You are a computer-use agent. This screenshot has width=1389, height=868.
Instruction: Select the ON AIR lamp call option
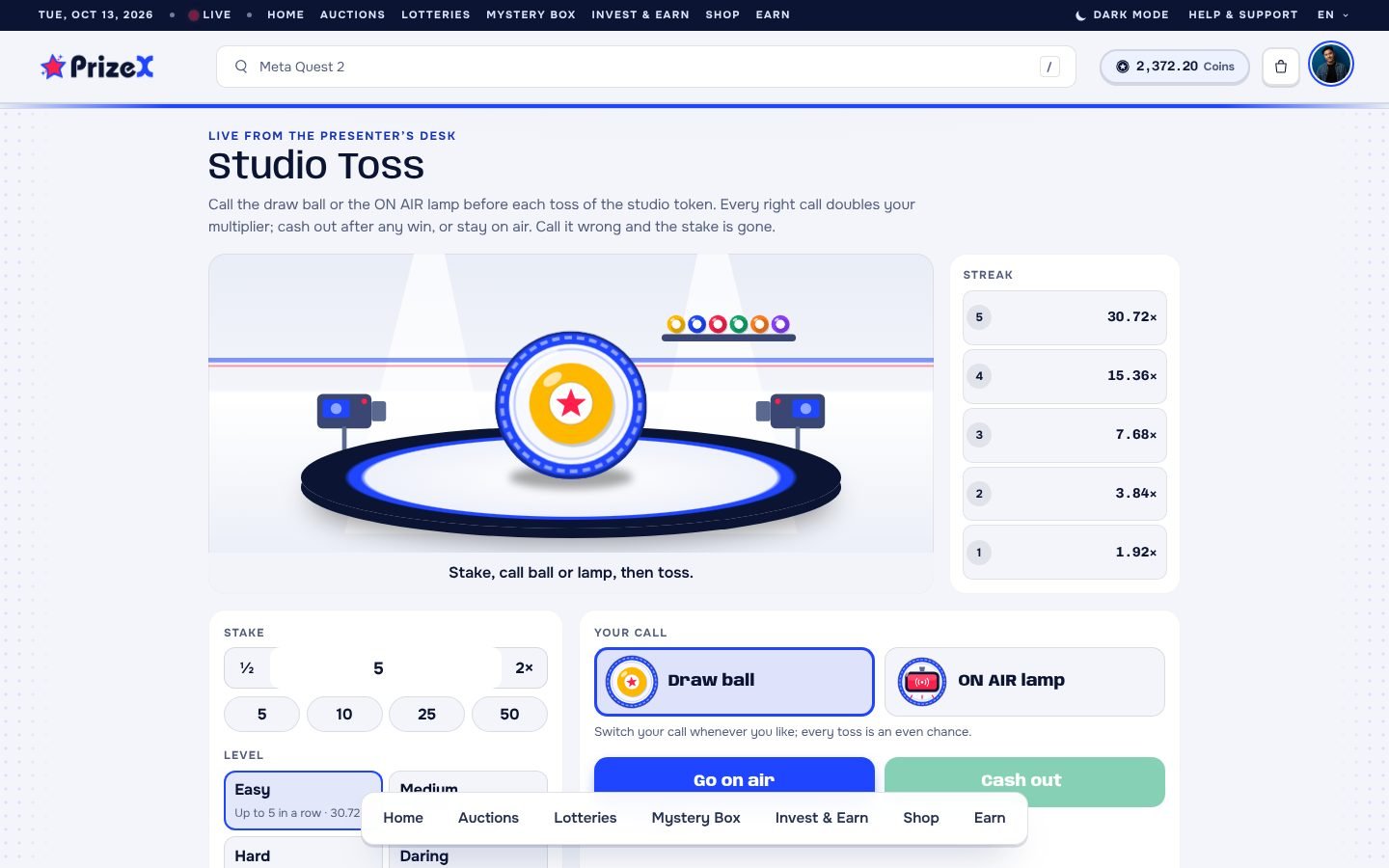click(1024, 681)
